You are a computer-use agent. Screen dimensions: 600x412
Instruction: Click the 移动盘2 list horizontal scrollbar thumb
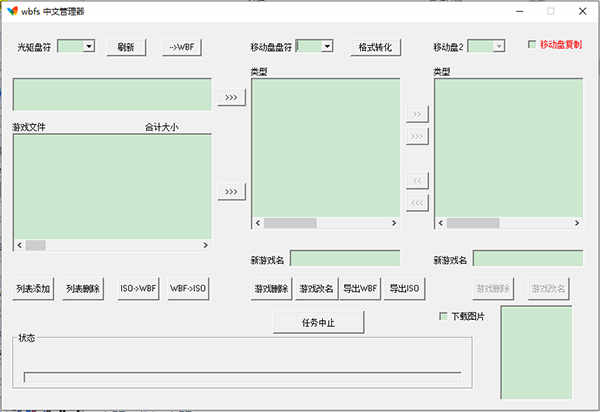click(x=473, y=223)
